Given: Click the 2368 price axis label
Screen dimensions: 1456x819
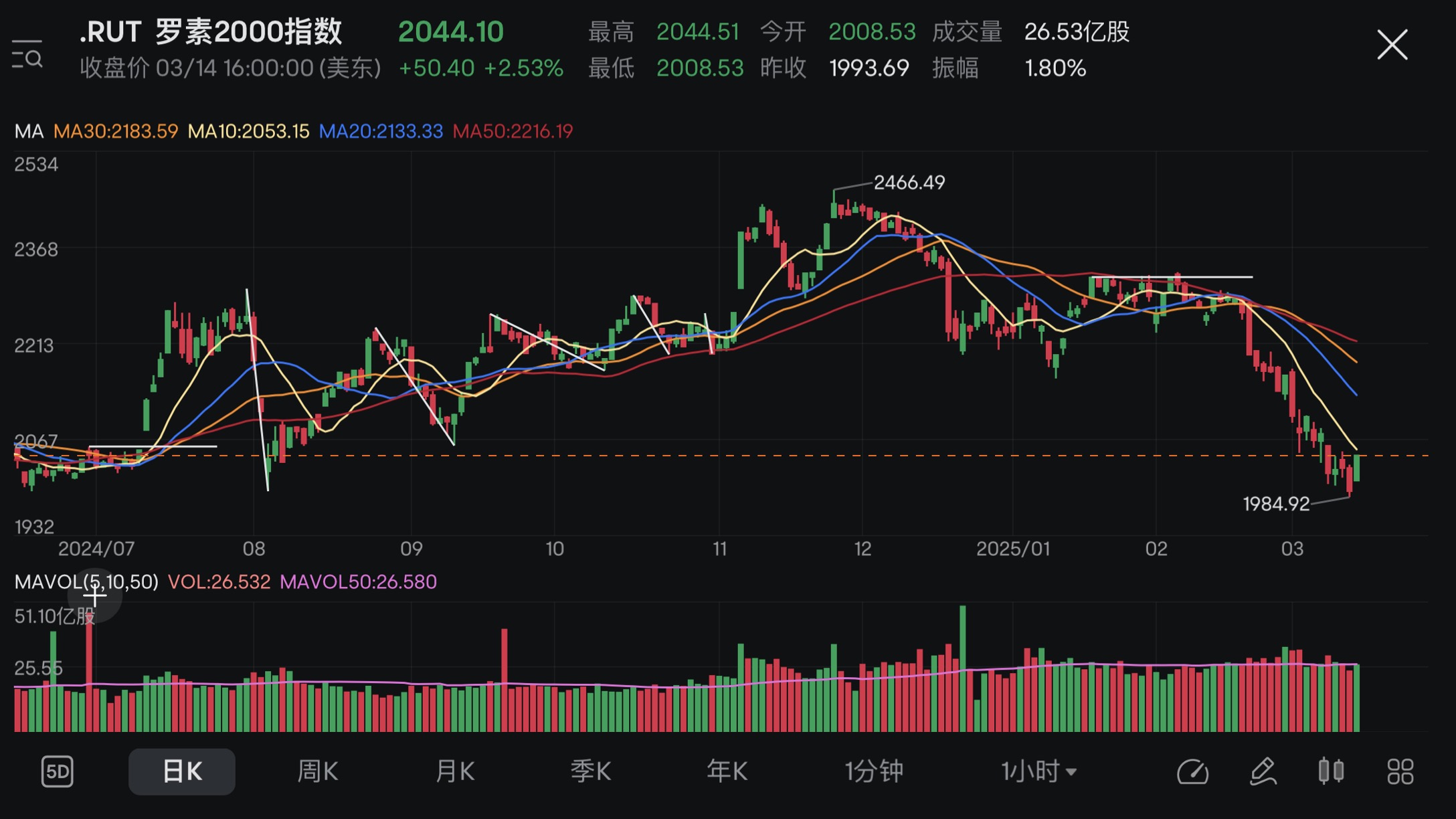Looking at the screenshot, I should pyautogui.click(x=36, y=250).
